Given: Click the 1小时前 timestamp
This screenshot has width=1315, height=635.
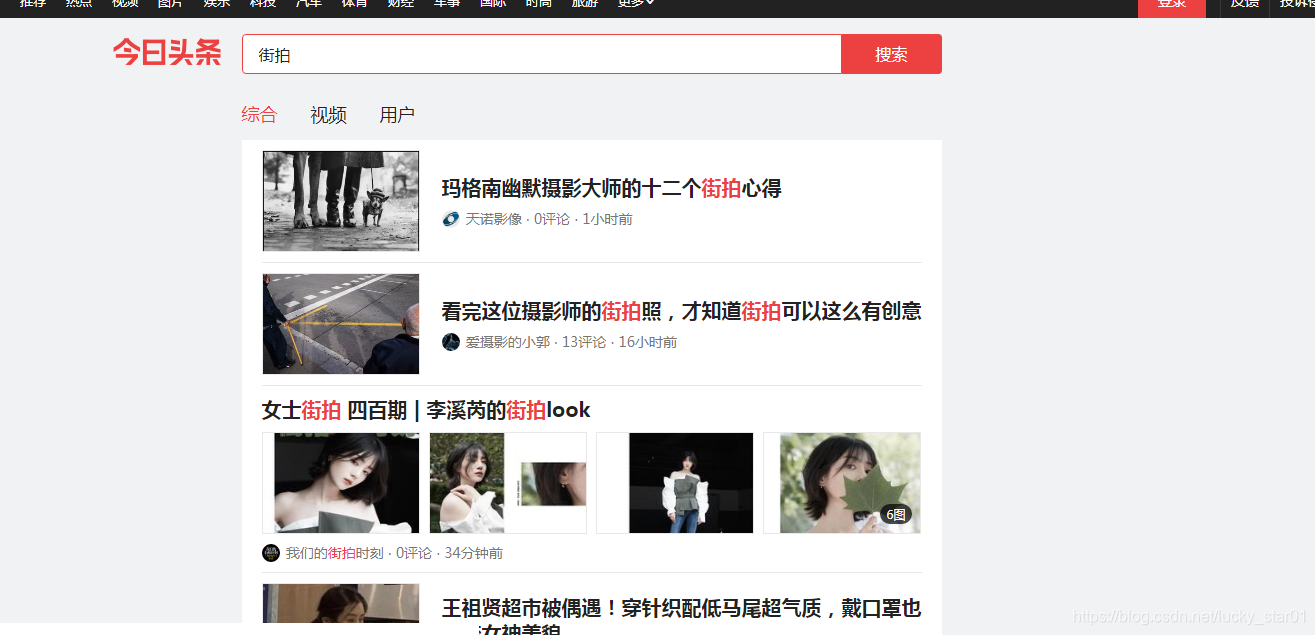Looking at the screenshot, I should click(x=608, y=219).
